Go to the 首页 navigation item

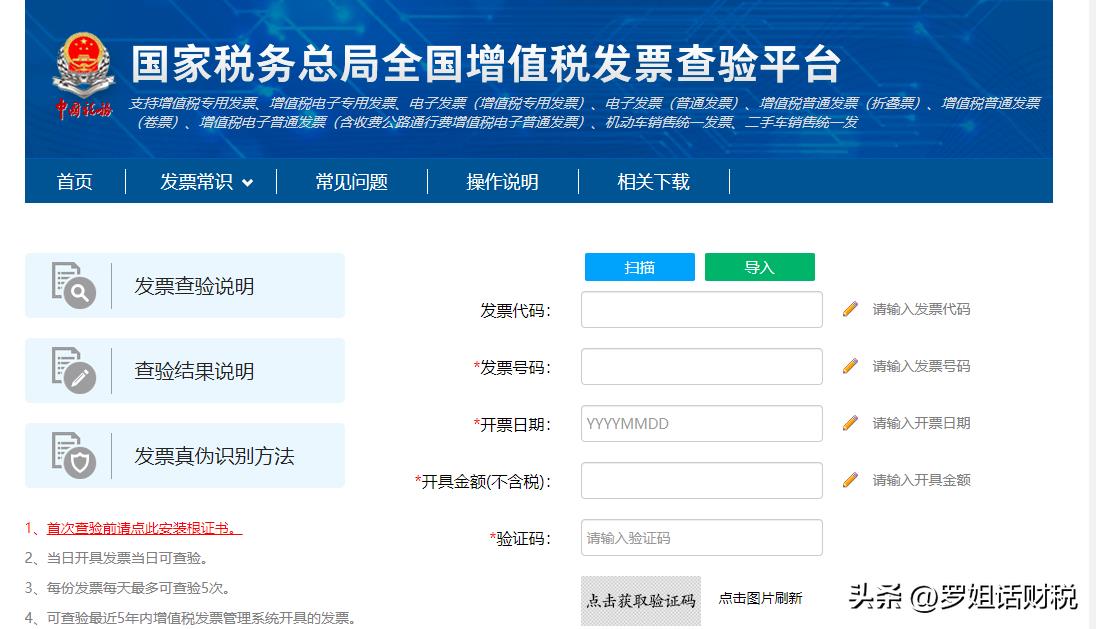click(x=75, y=182)
